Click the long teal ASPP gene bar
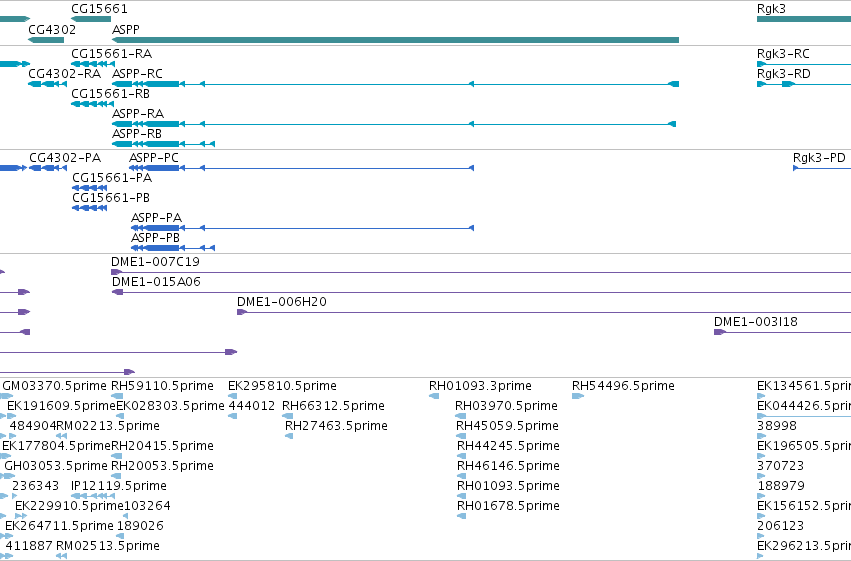This screenshot has width=851, height=561. (x=395, y=40)
